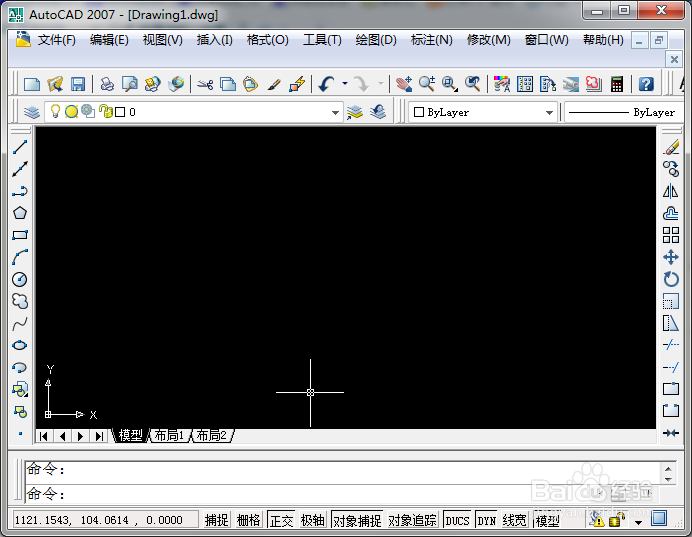Open the QuickCalc calculator
692x537 pixels.
click(617, 84)
